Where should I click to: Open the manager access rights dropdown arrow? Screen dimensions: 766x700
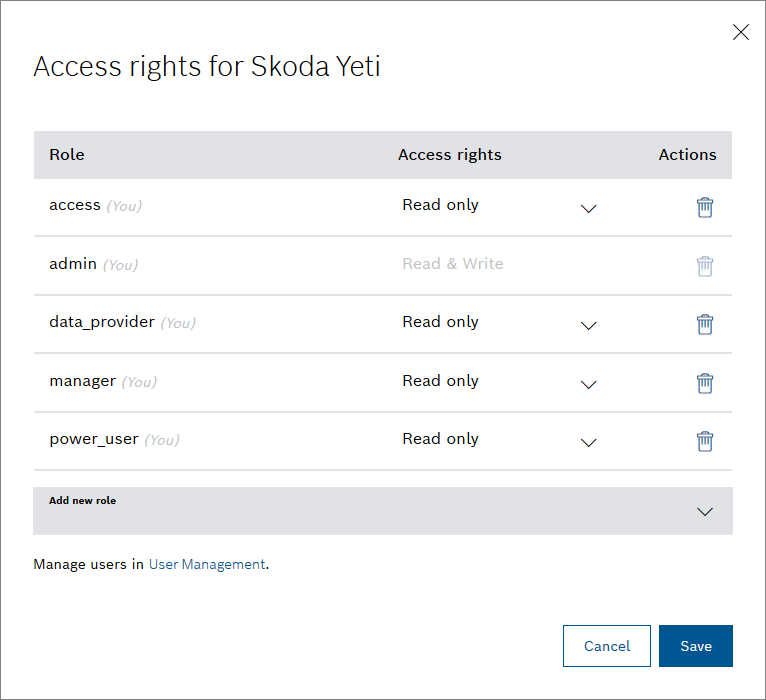[589, 385]
